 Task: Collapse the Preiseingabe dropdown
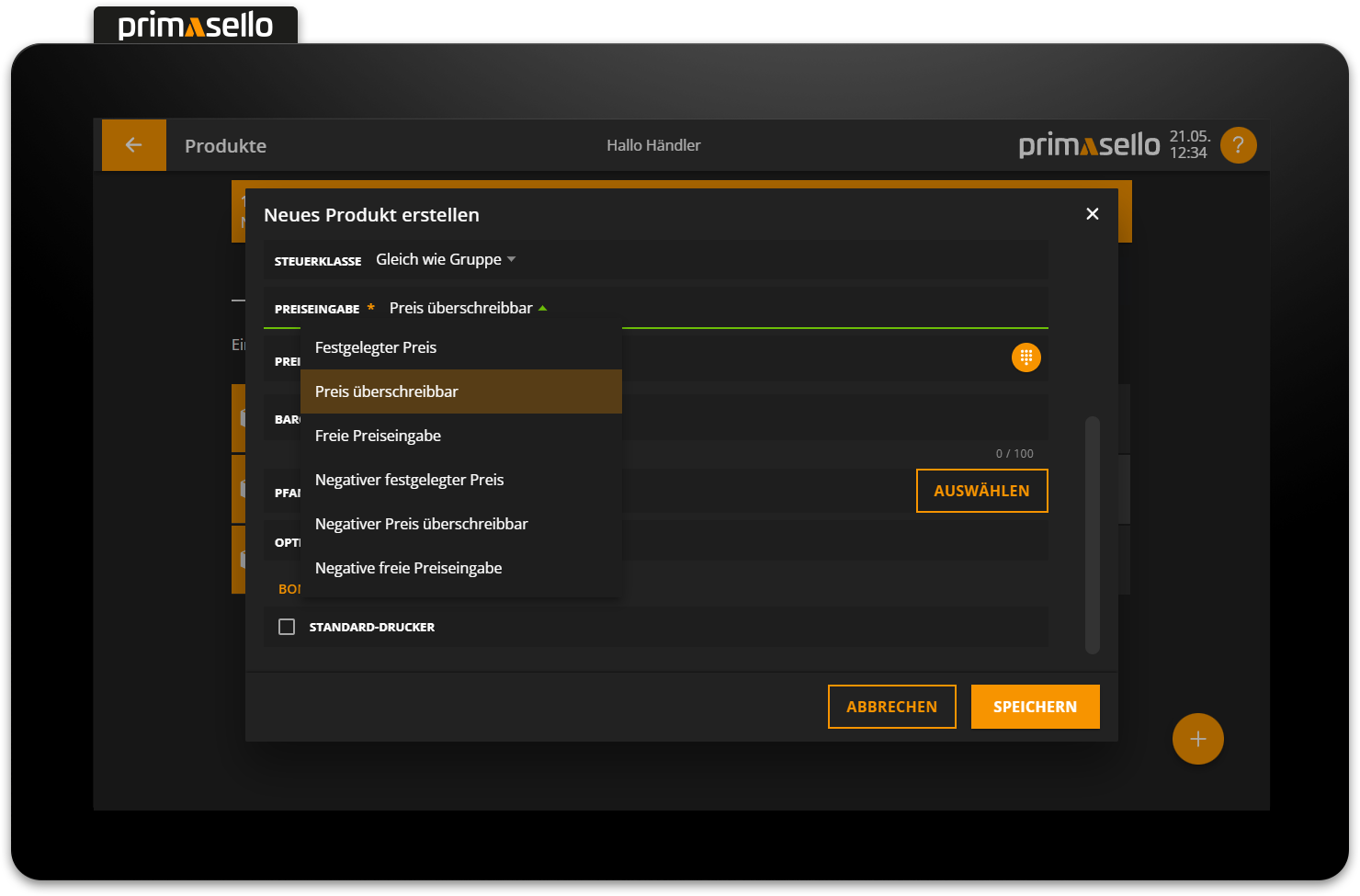[468, 308]
